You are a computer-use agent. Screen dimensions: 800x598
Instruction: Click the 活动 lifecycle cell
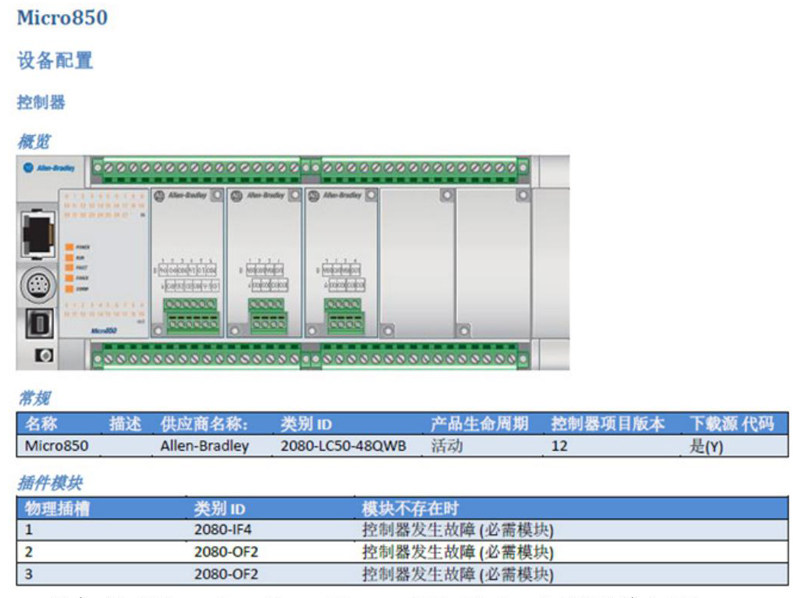447,445
